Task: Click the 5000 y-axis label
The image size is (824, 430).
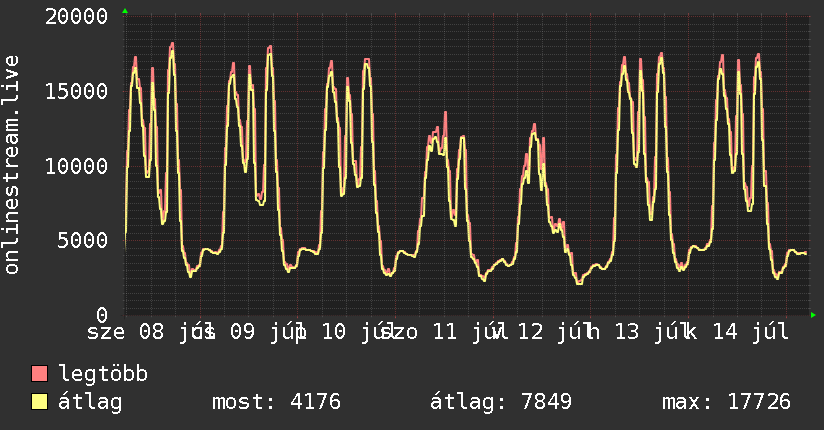Action: (x=83, y=241)
